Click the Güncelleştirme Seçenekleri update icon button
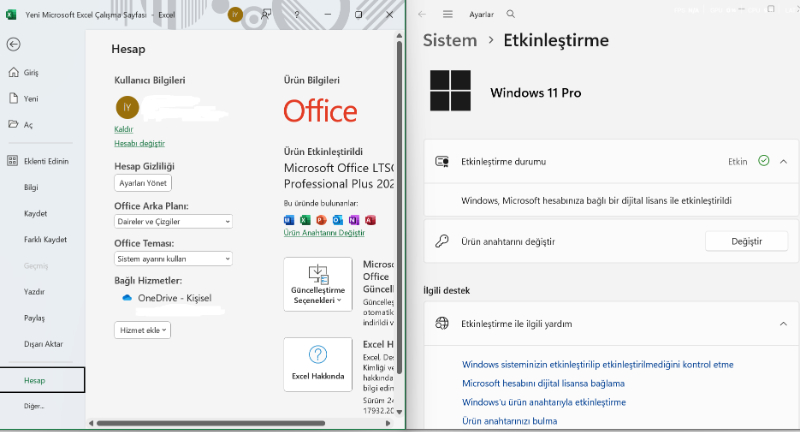Image resolution: width=800 pixels, height=432 pixels. [318, 283]
